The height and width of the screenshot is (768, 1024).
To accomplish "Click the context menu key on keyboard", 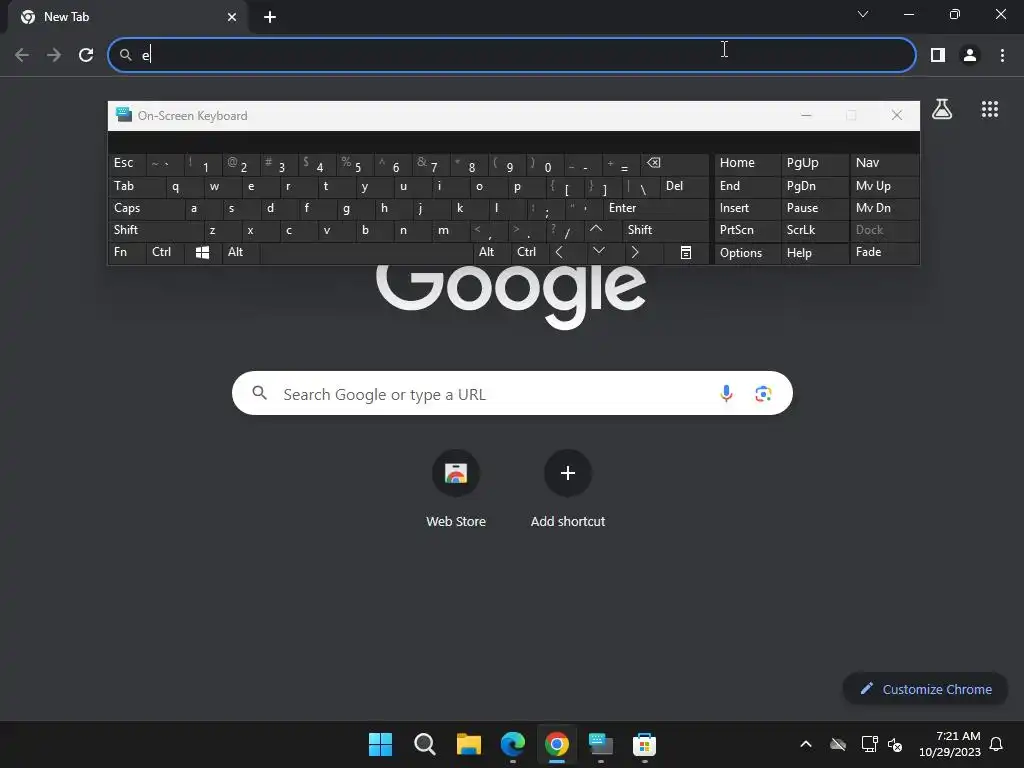I will point(686,253).
